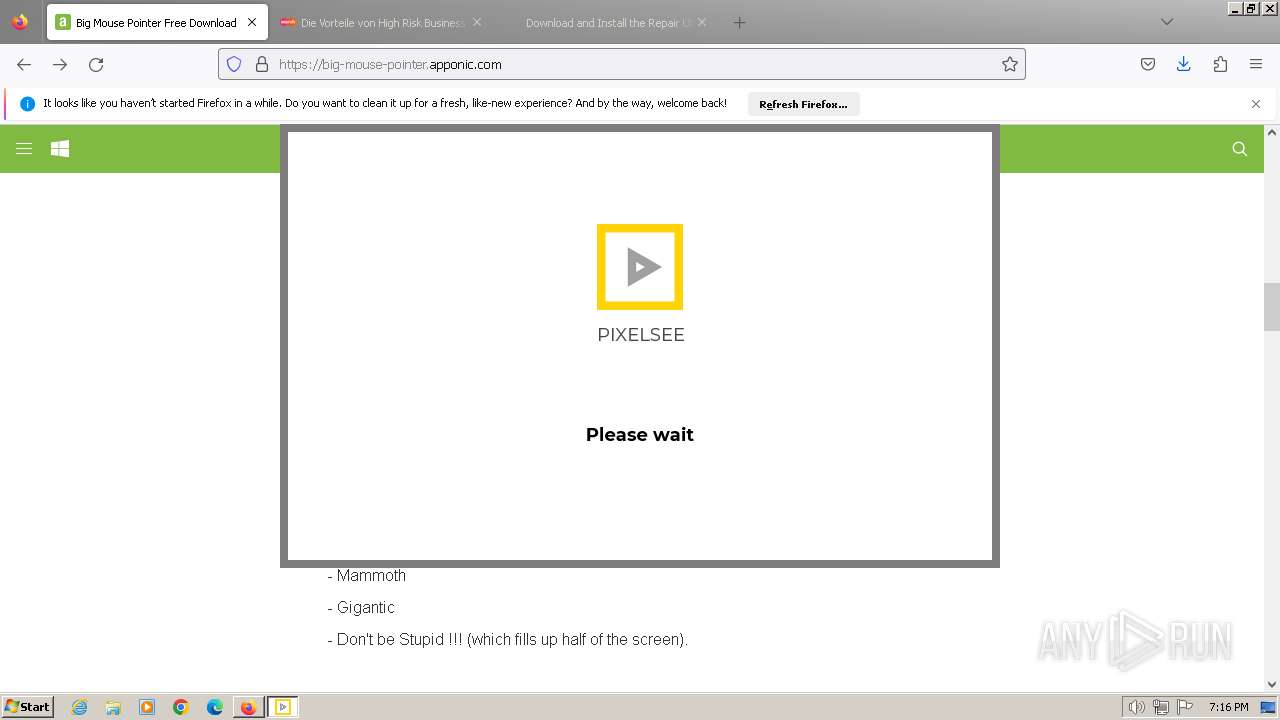The width and height of the screenshot is (1280, 720).
Task: Launch Google Chrome from taskbar
Action: (181, 707)
